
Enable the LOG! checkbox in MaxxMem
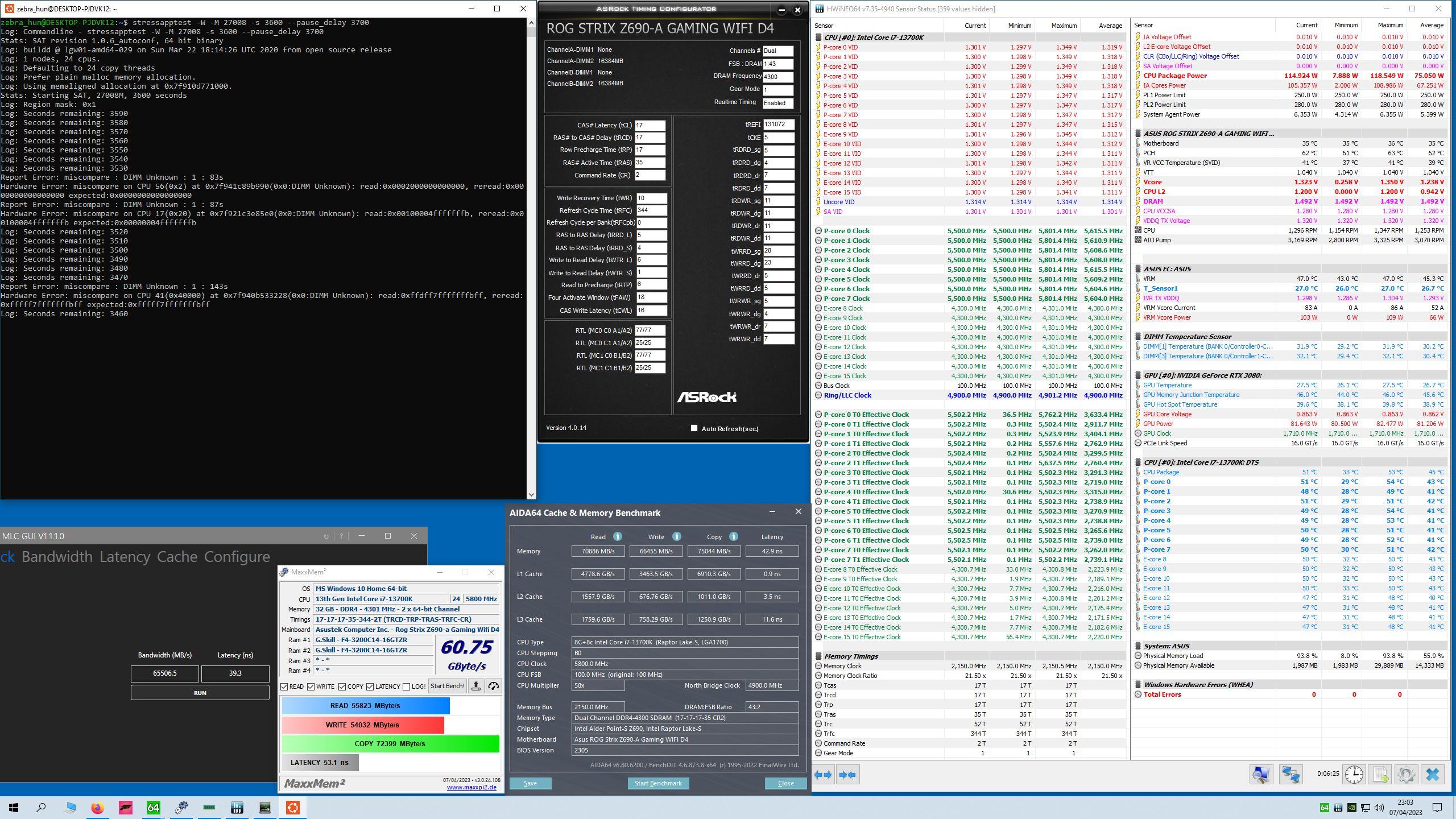[x=406, y=686]
